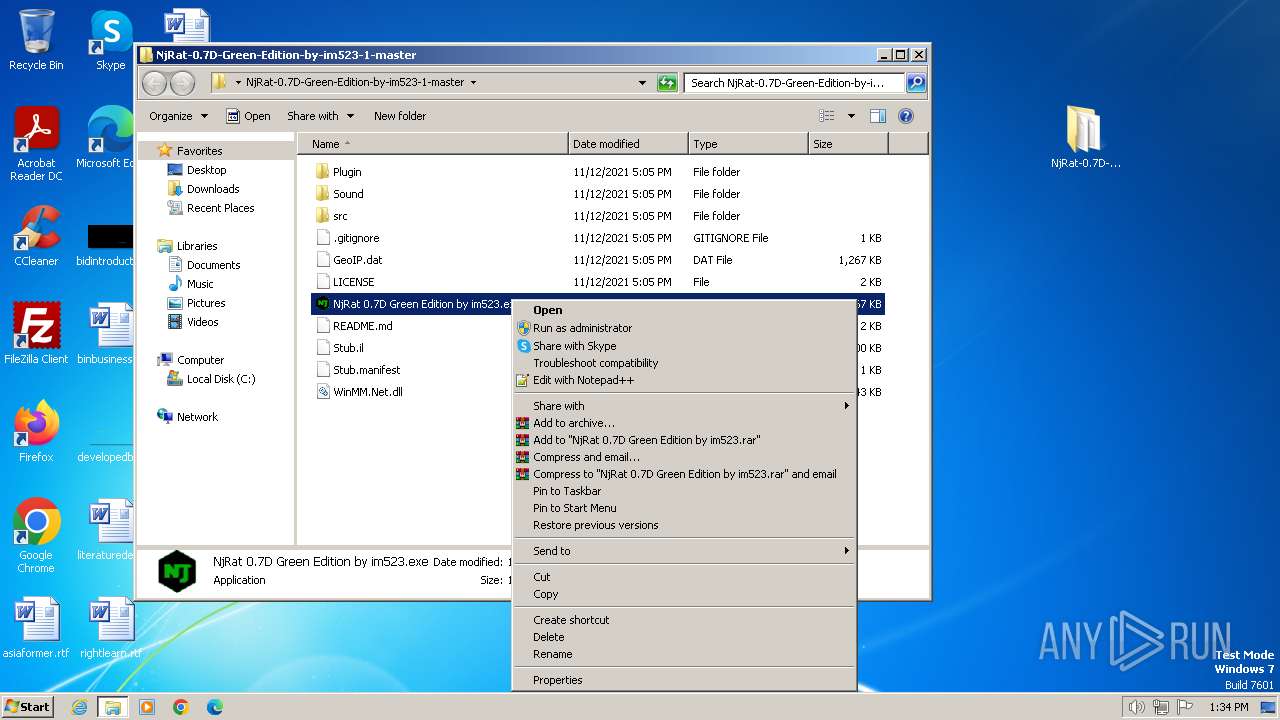Open the Start menu

tap(28, 707)
